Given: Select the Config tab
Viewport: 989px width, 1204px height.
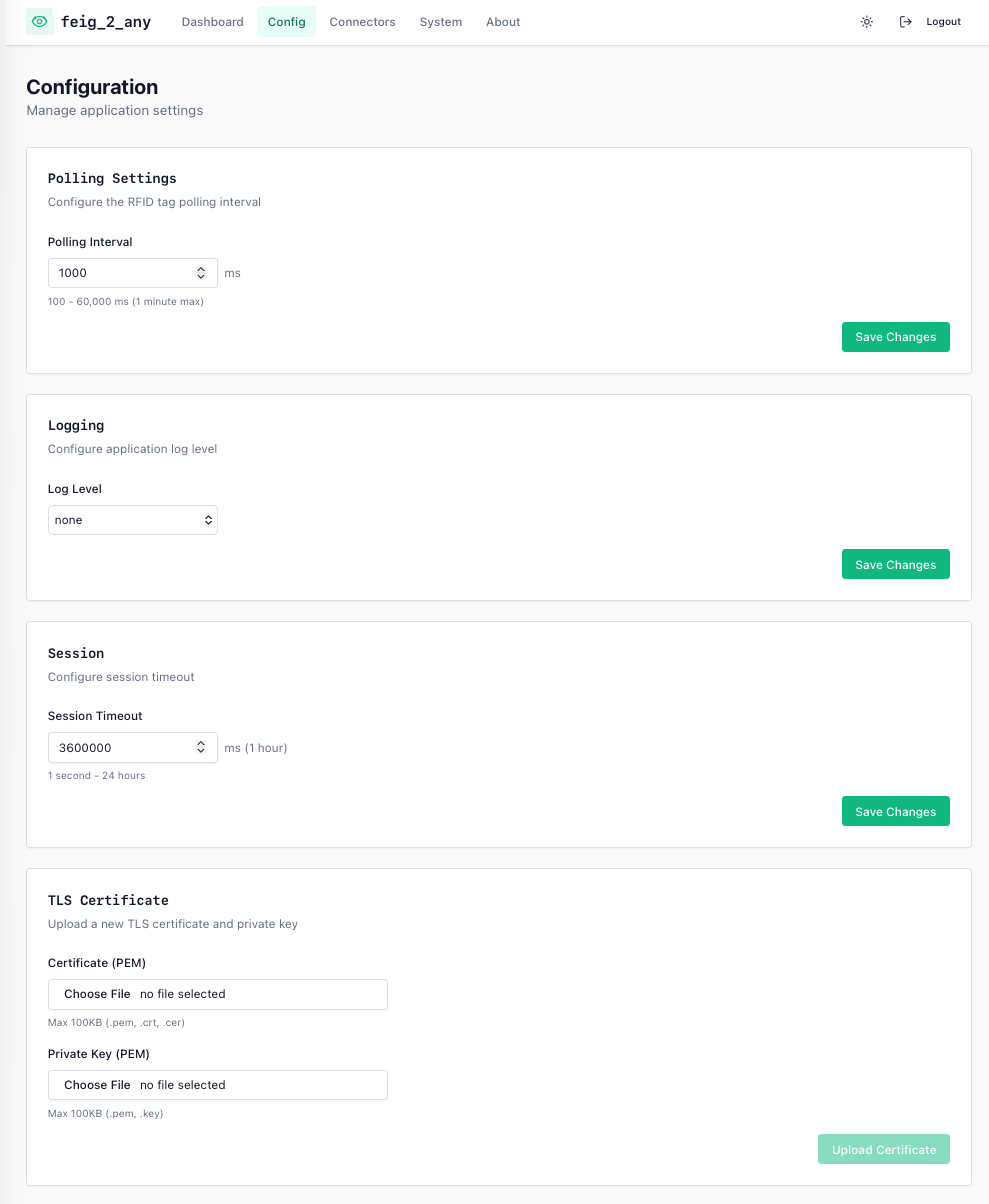Looking at the screenshot, I should pyautogui.click(x=287, y=22).
